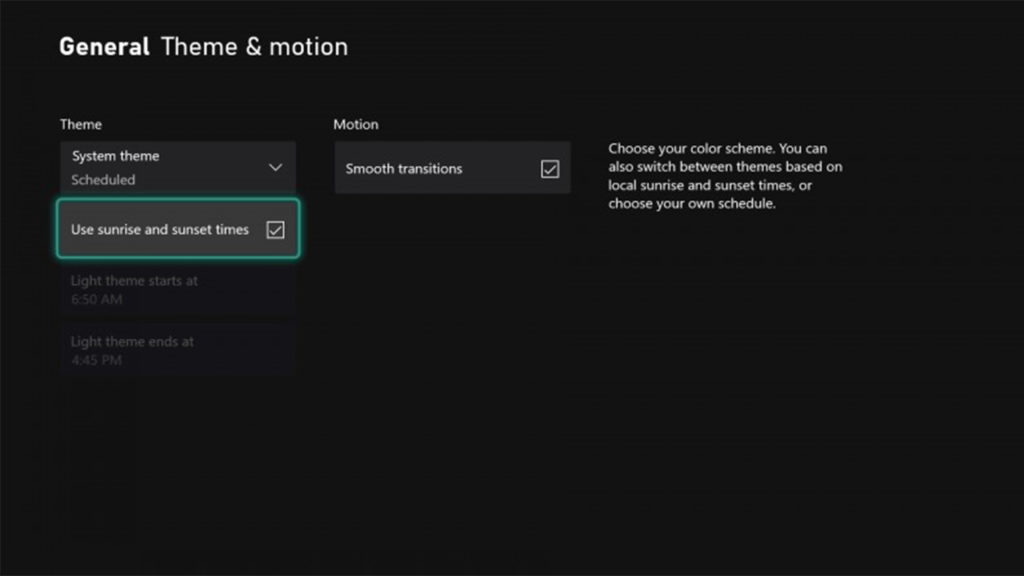Select the 'Light theme ends at' setting

tap(178, 350)
